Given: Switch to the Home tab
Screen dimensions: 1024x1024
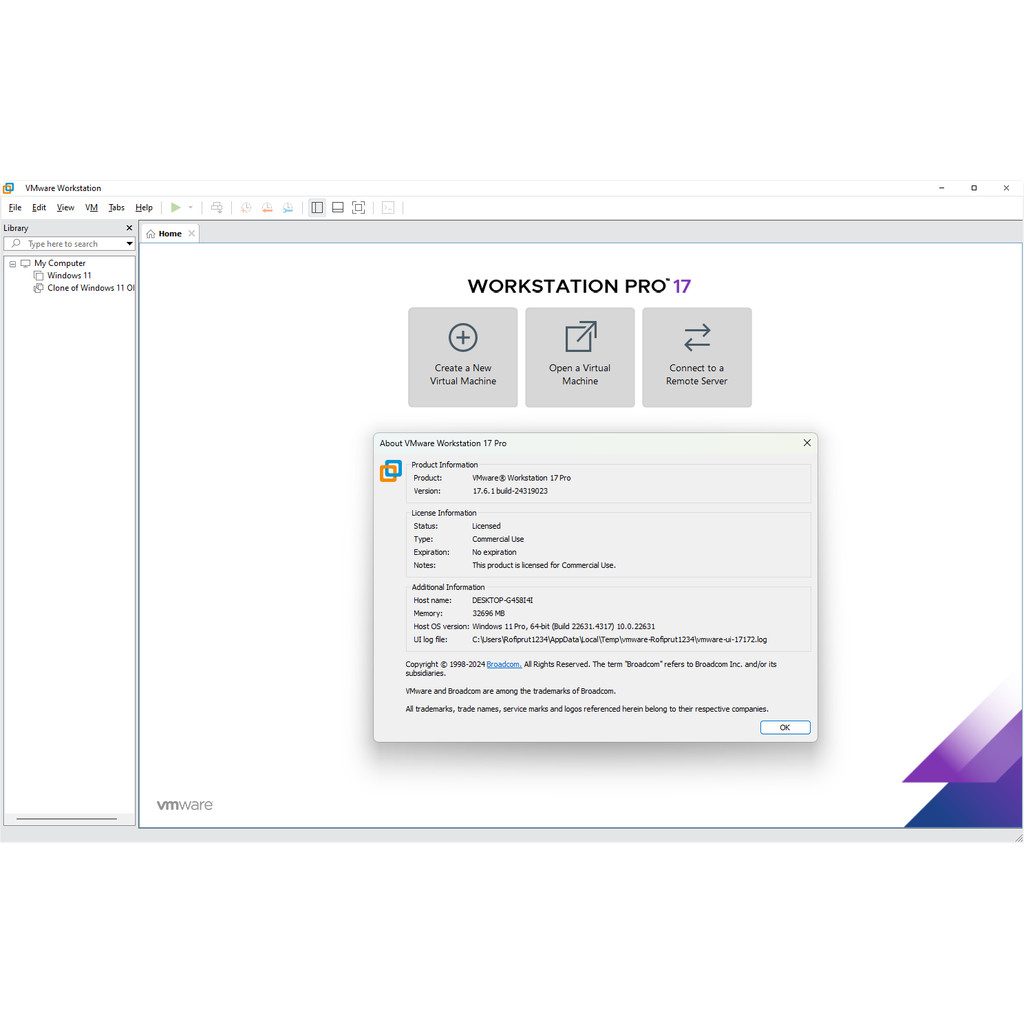Looking at the screenshot, I should coord(170,234).
